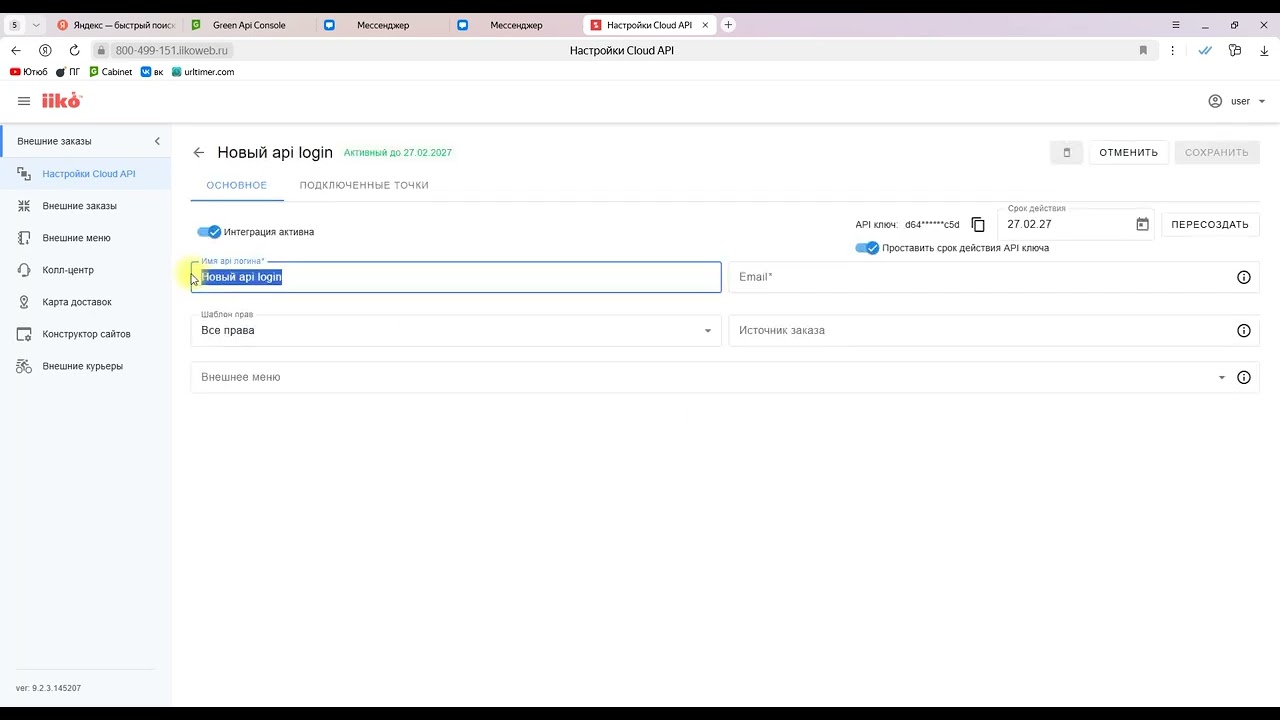
Task: Click the Пересоздать button
Action: 1210,225
